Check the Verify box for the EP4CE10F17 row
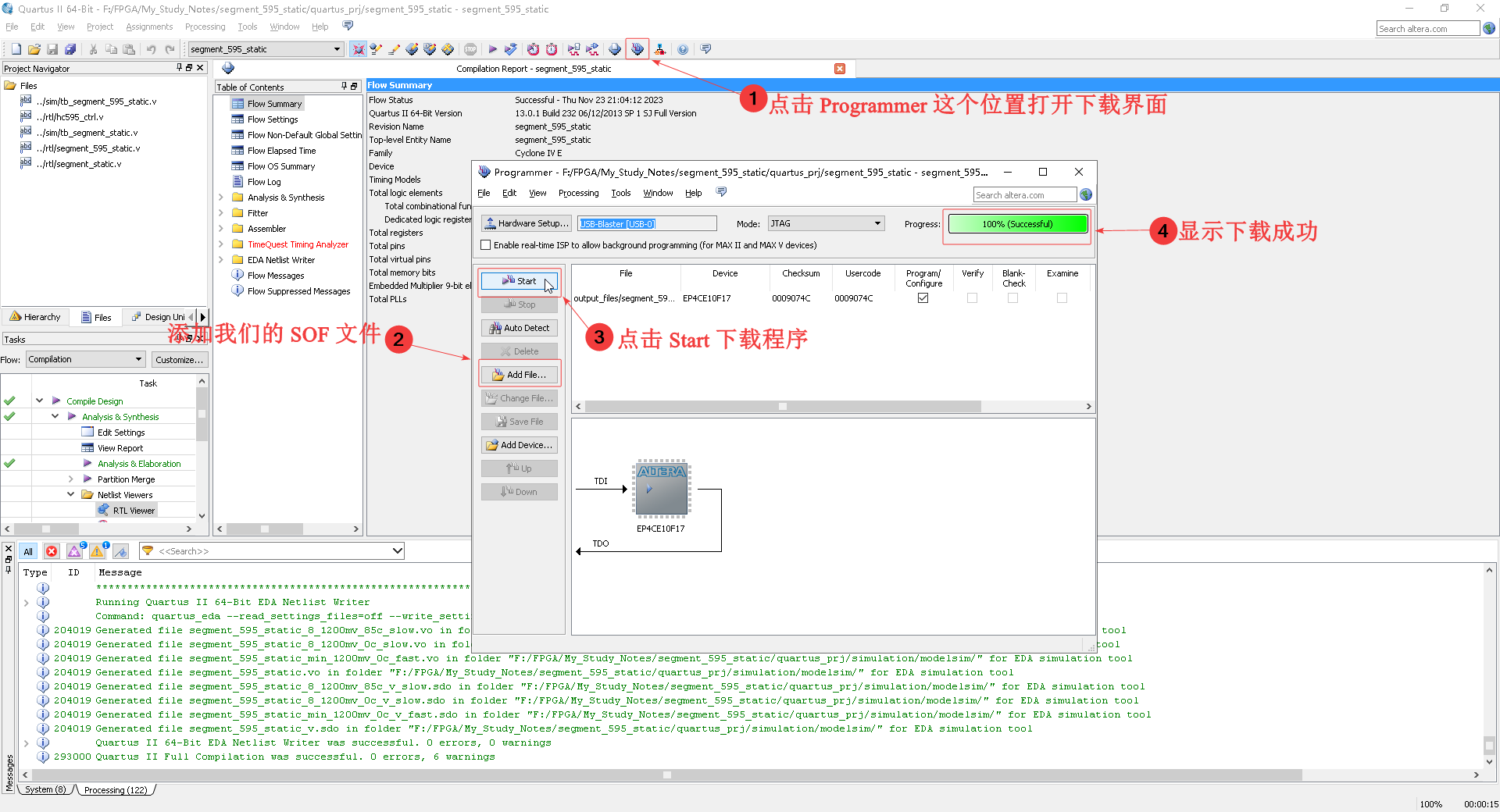 coord(973,298)
